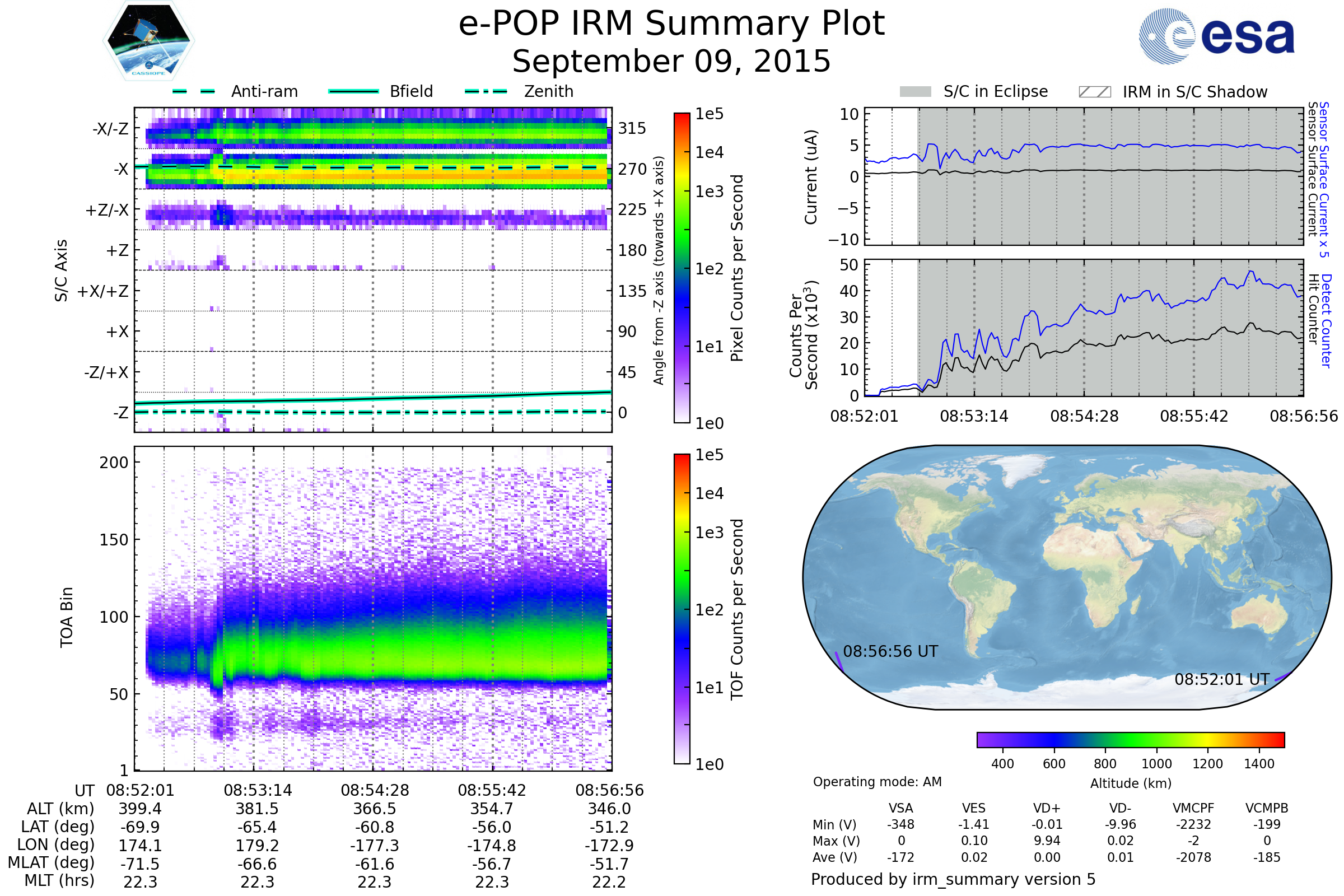Click the Zenith dash-dot legend marker

(486, 91)
